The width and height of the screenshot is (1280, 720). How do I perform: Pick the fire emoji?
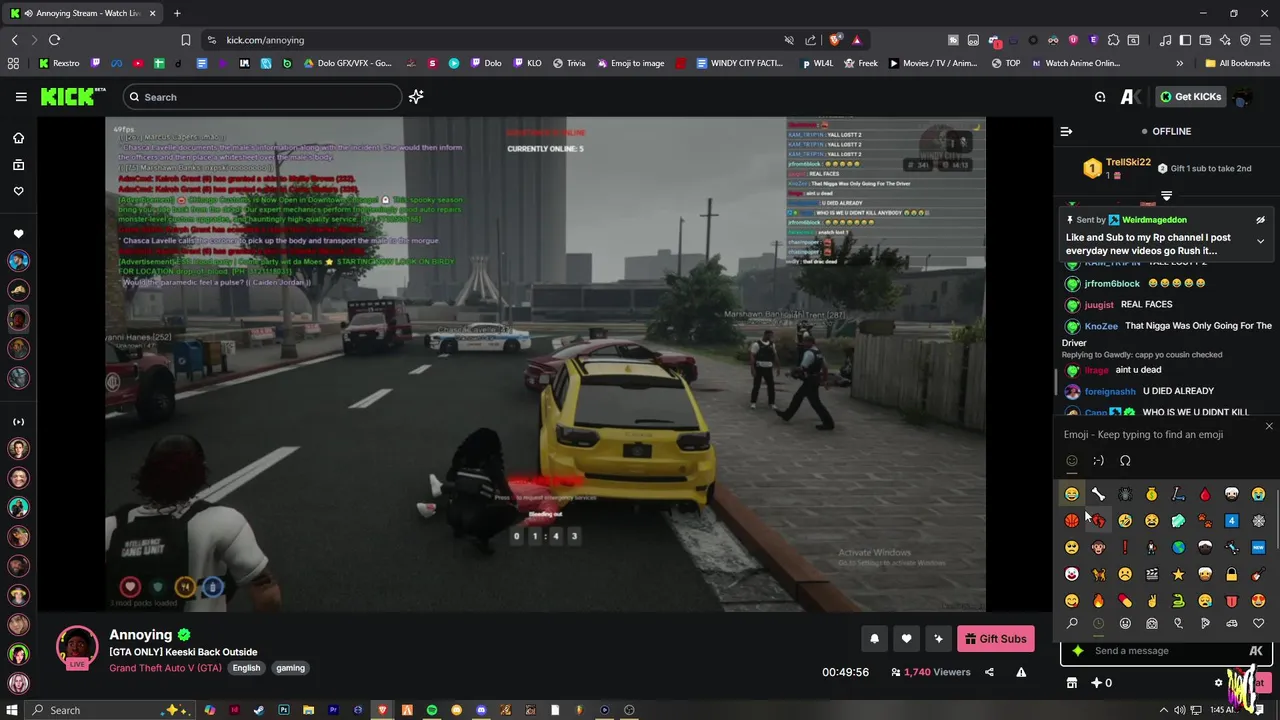point(1098,601)
